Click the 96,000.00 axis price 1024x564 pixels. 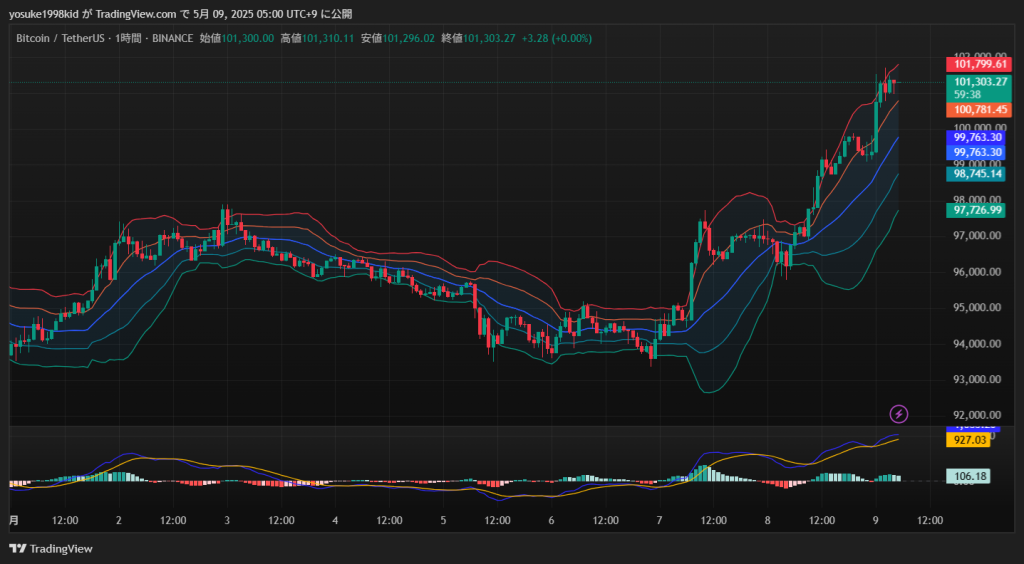977,272
